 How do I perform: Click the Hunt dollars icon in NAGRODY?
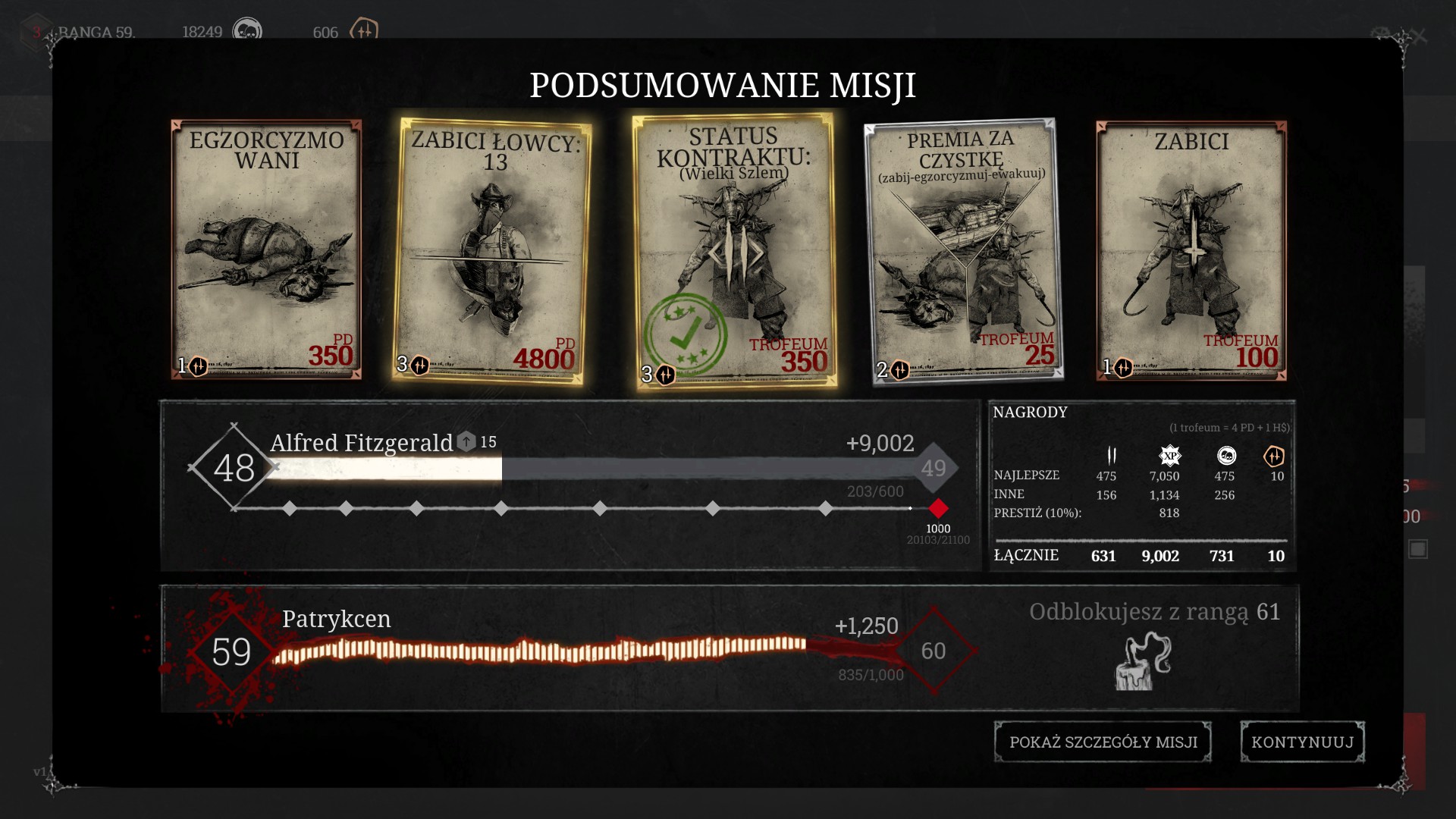pos(1226,456)
